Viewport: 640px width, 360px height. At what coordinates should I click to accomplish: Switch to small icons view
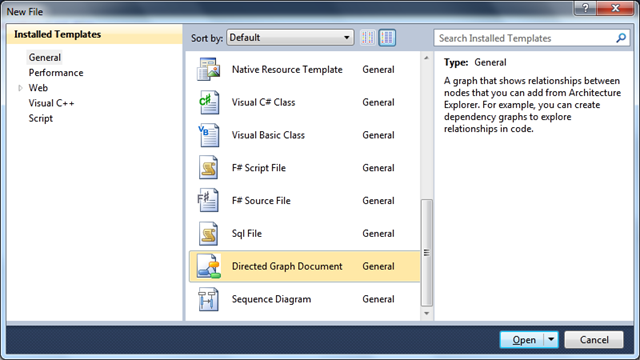pyautogui.click(x=368, y=38)
